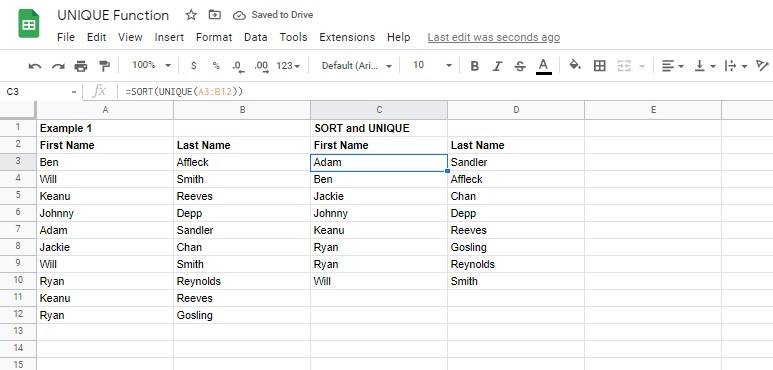The height and width of the screenshot is (370, 773).
Task: Select cell 'Jackie' in column C
Action: 379,196
